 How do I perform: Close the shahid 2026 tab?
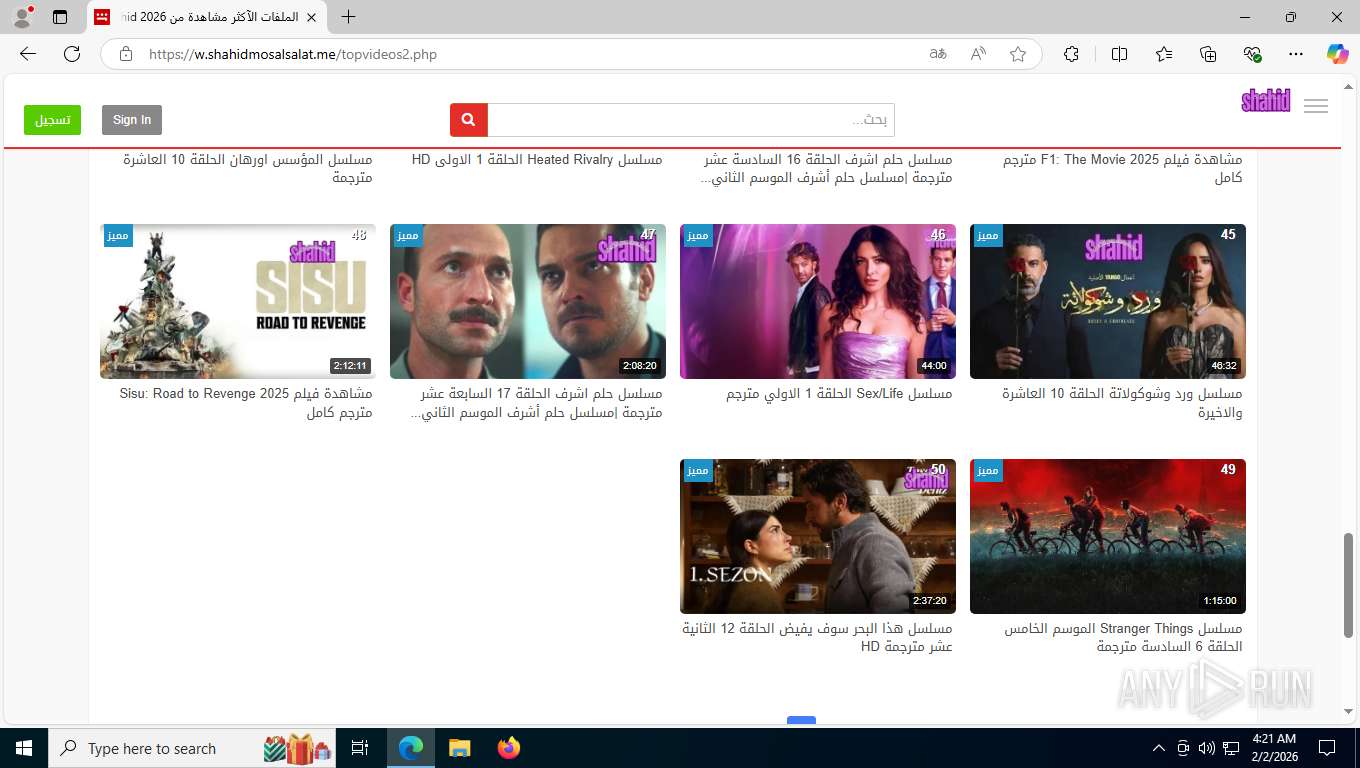click(x=312, y=17)
